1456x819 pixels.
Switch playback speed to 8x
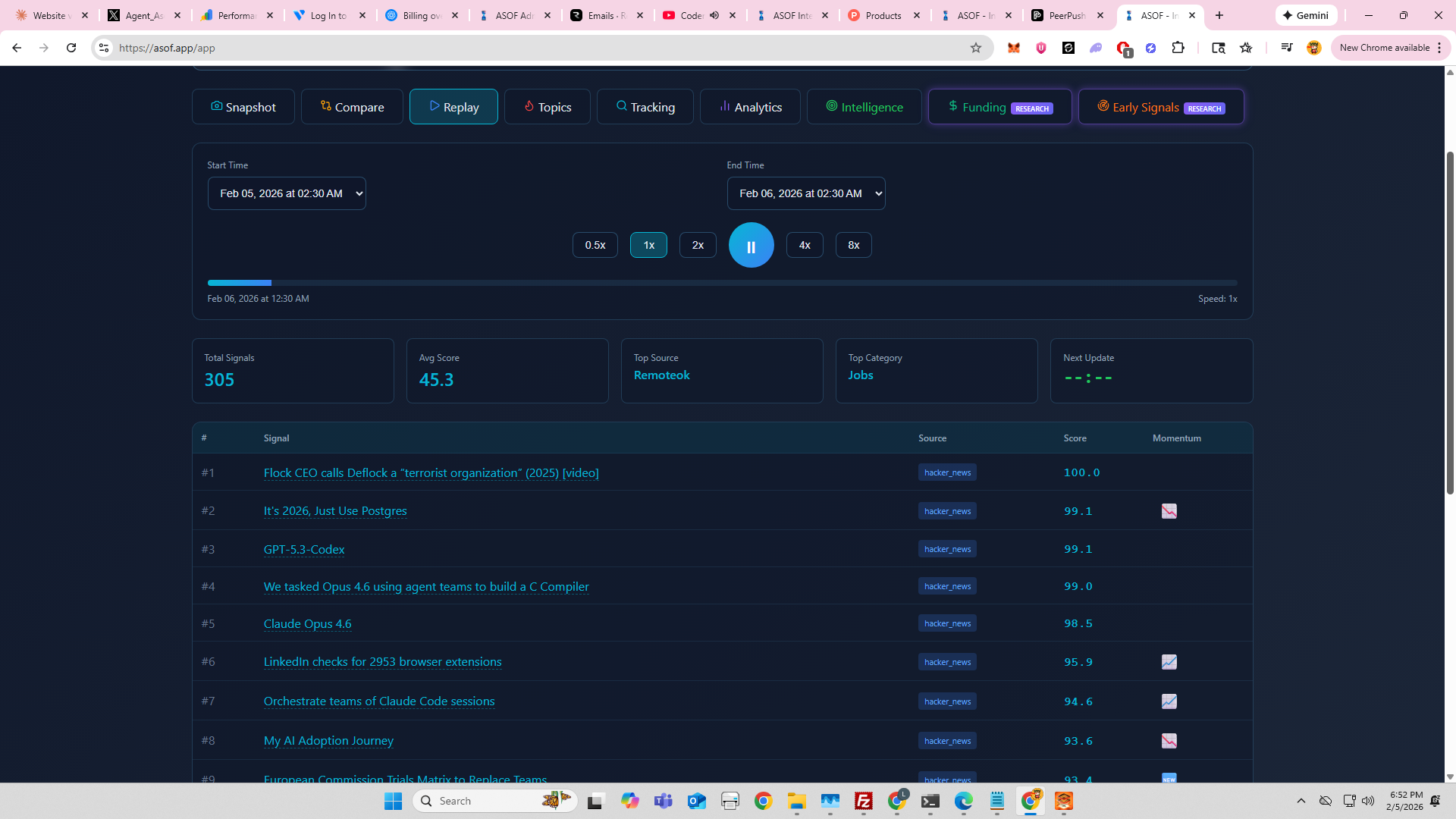tap(853, 245)
